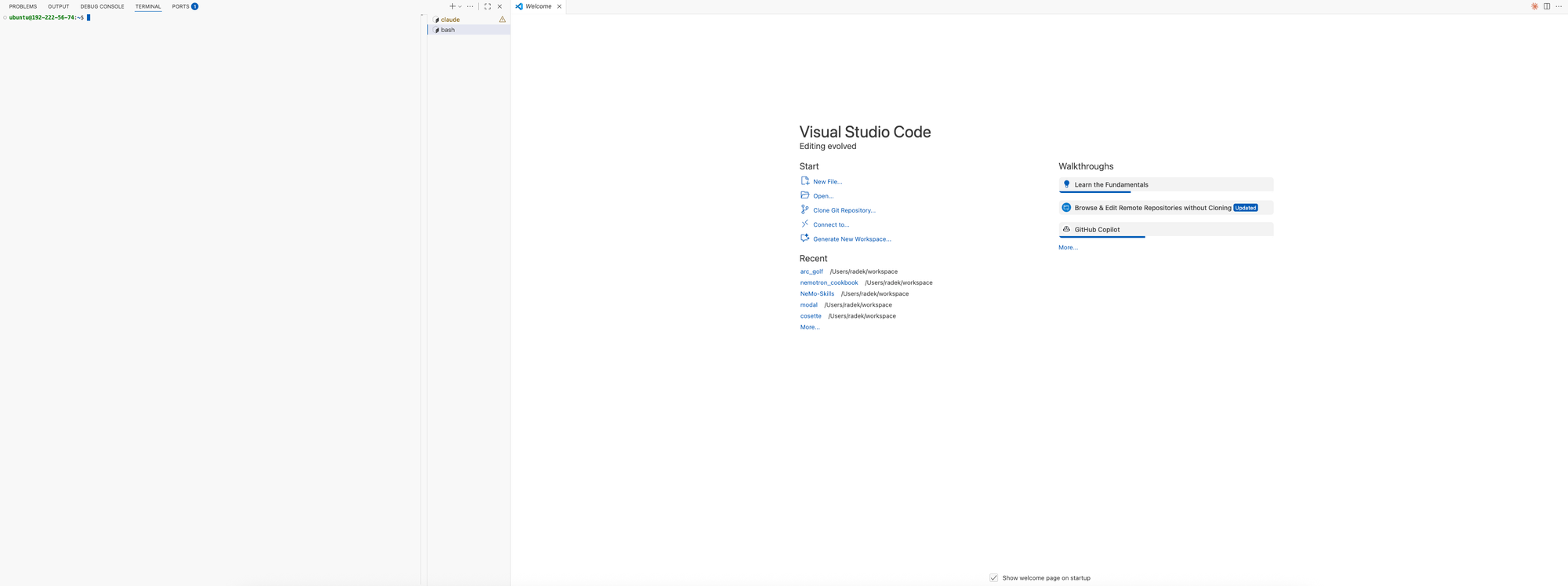Show more recent folders
The height and width of the screenshot is (586, 1568).
point(810,327)
